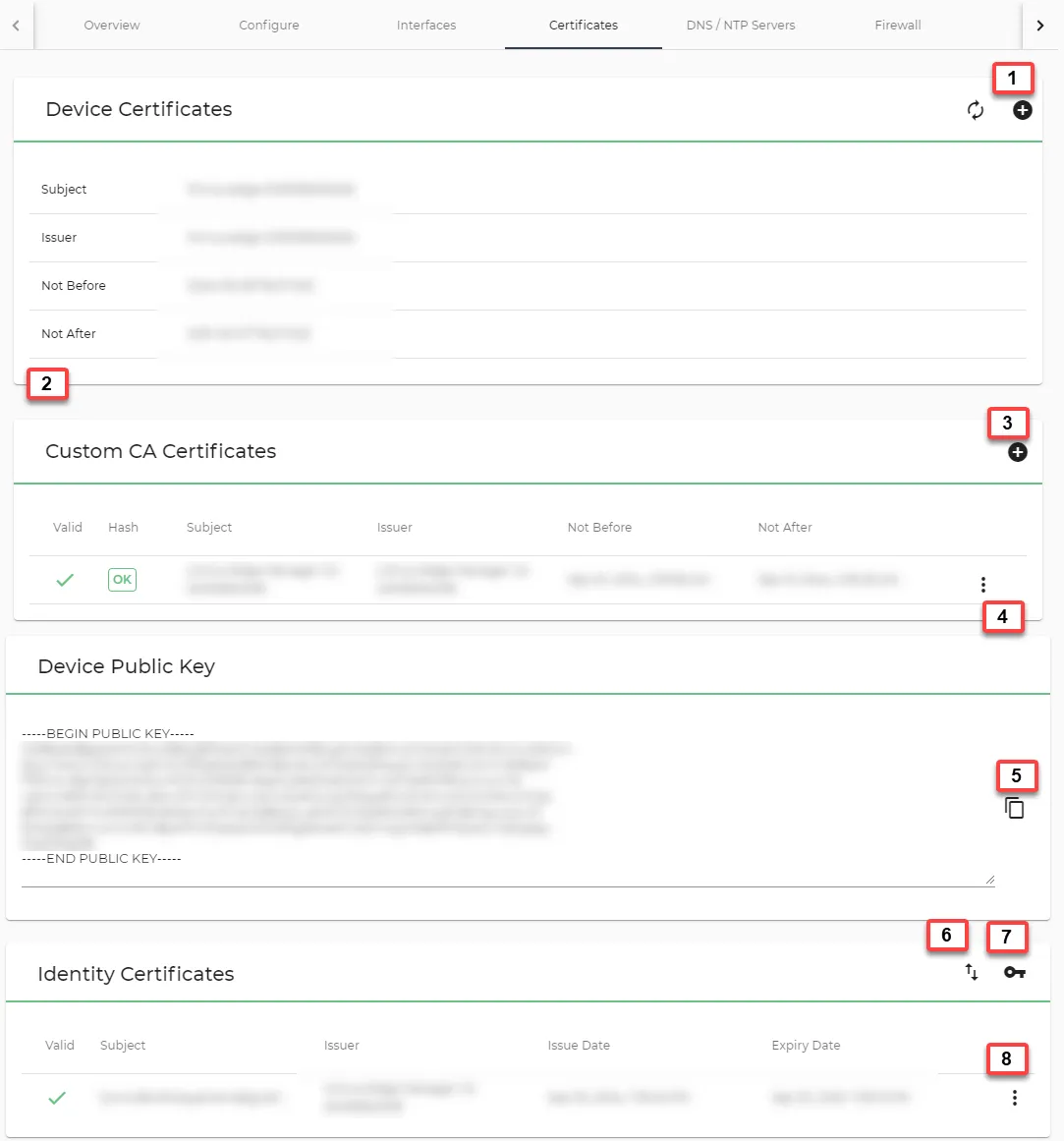Click the Valid column header in Custom CA table

pyautogui.click(x=68, y=527)
